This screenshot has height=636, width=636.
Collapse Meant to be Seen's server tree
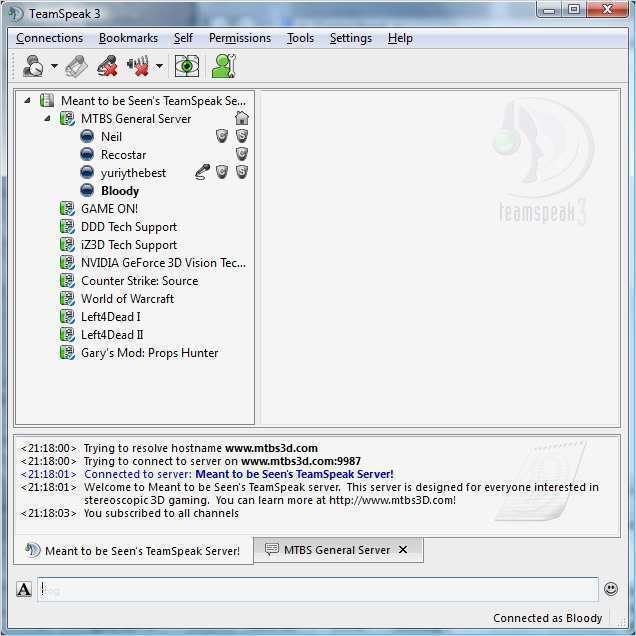[x=27, y=100]
